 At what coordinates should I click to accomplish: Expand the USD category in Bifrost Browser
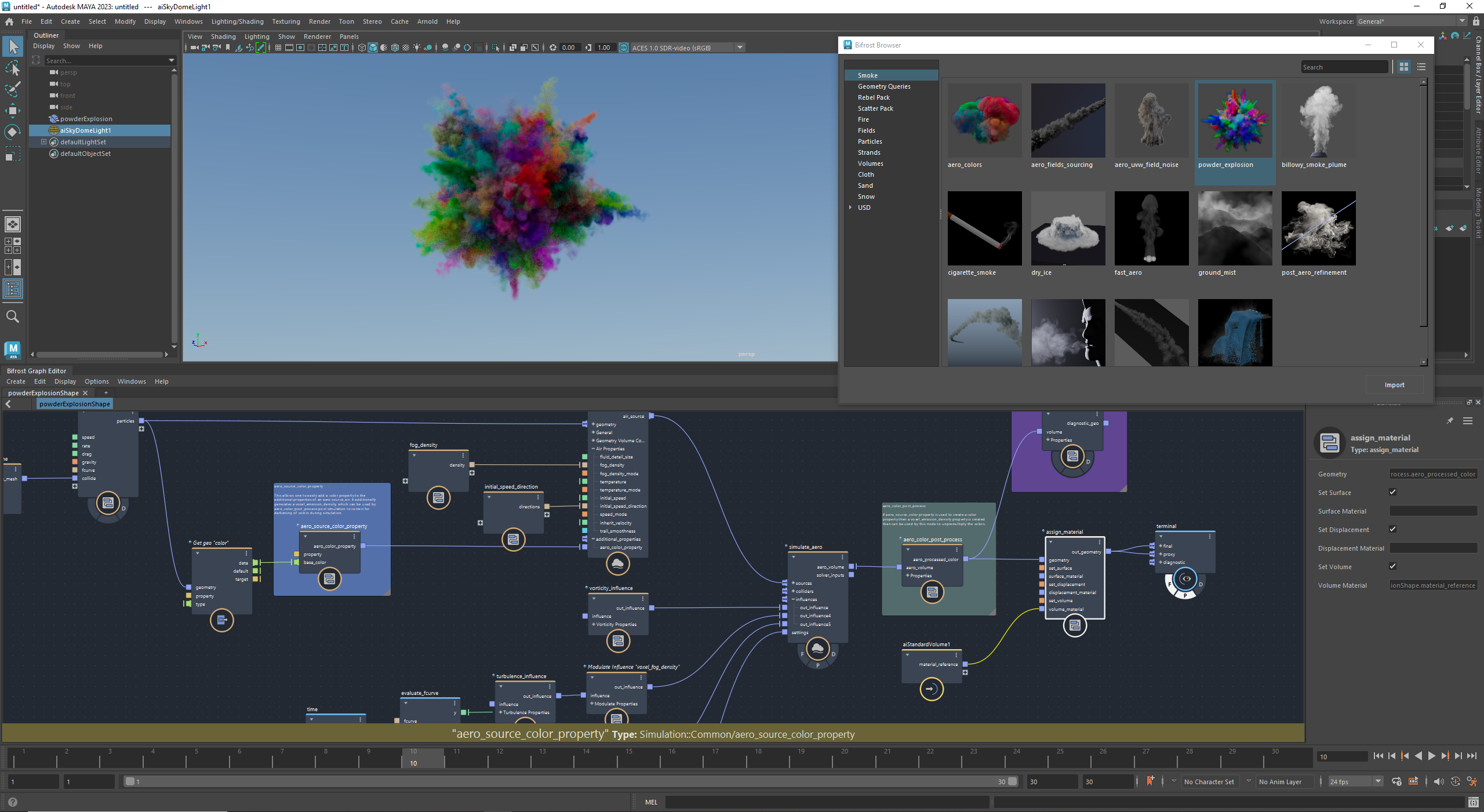tap(850, 207)
